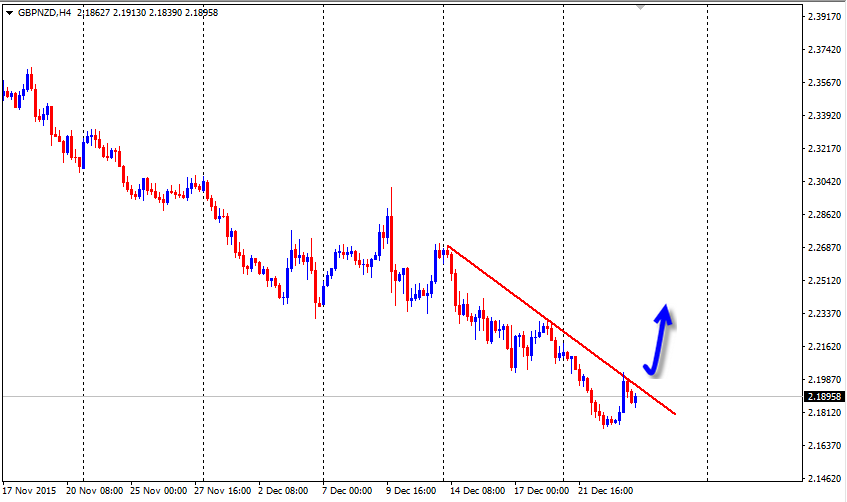Click price axis label 2.30420
This screenshot has height=502, width=847.
click(824, 182)
